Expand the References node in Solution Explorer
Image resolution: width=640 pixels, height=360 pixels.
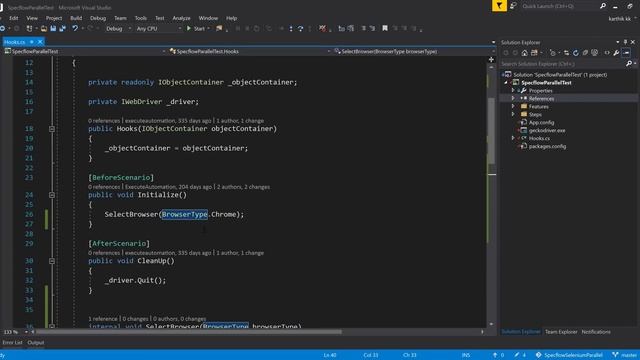(x=513, y=98)
